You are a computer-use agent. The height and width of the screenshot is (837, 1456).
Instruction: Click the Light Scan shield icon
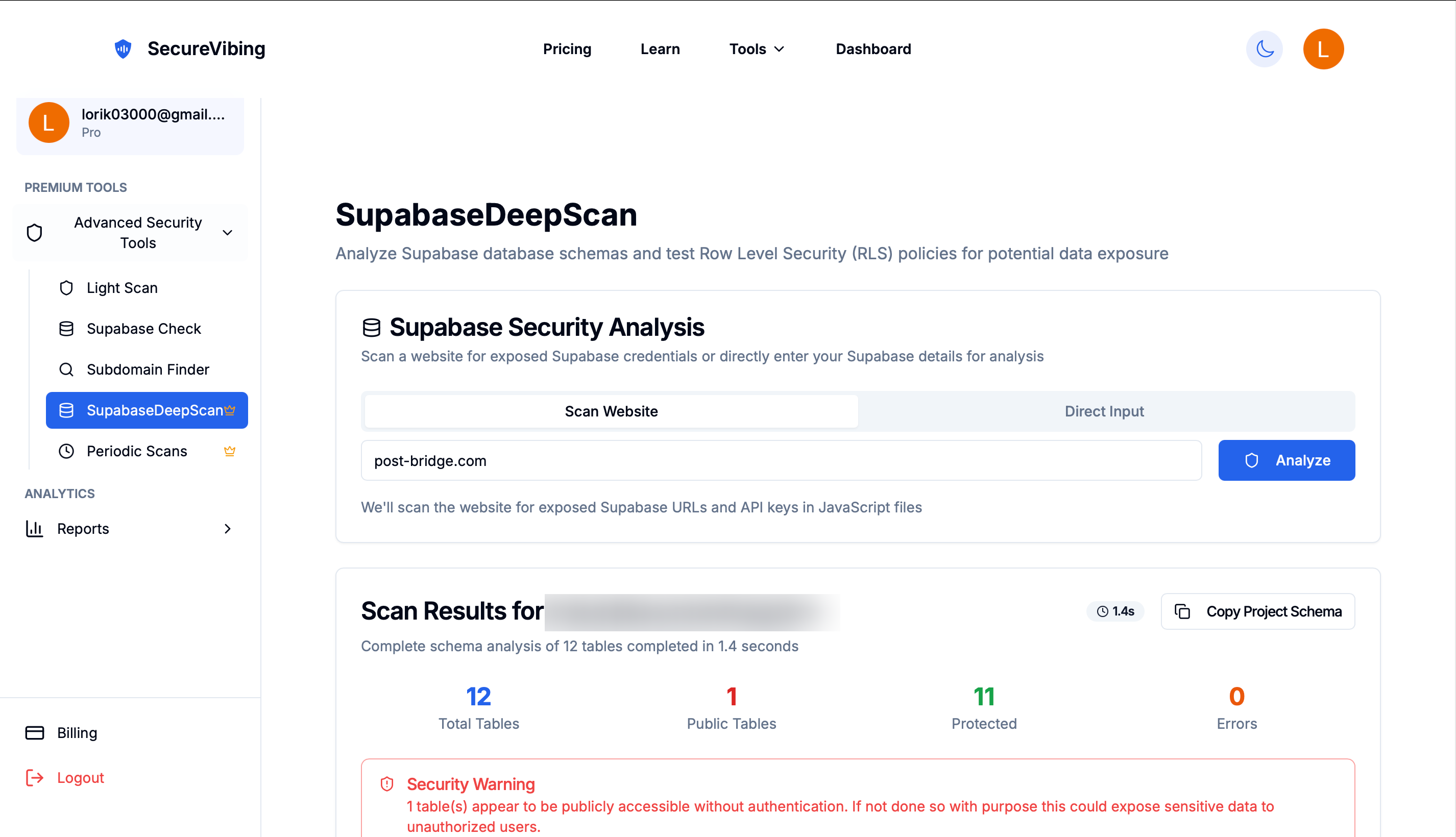[66, 287]
